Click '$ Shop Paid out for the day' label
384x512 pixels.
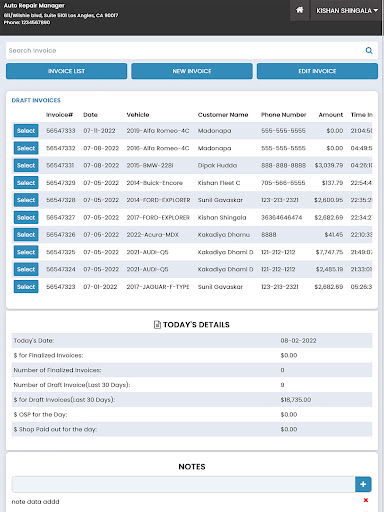(x=55, y=429)
